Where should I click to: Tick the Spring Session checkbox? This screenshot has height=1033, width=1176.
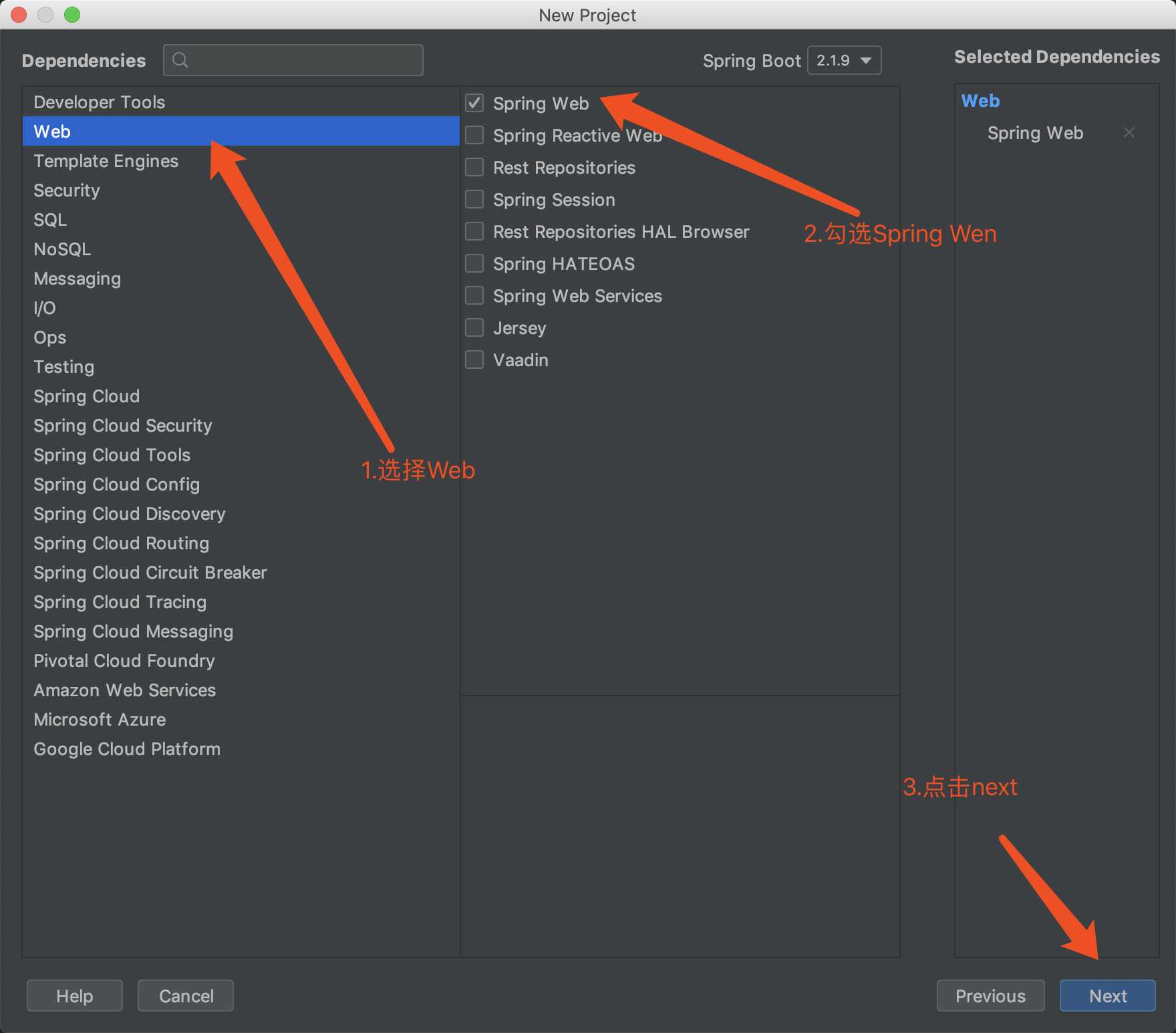point(474,199)
